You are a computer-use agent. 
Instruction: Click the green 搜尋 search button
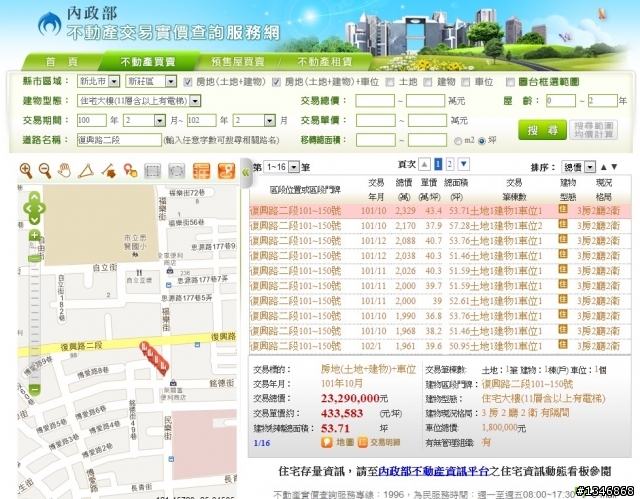[x=542, y=130]
